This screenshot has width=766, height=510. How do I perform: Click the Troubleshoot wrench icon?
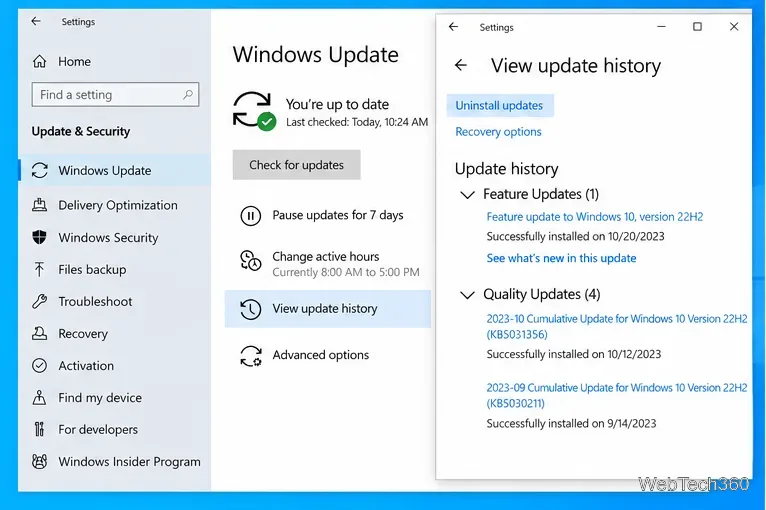[x=40, y=301]
